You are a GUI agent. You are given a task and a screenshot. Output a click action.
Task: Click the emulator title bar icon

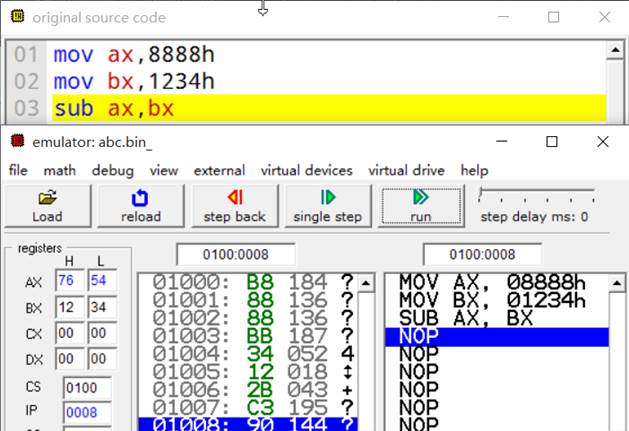point(16,142)
